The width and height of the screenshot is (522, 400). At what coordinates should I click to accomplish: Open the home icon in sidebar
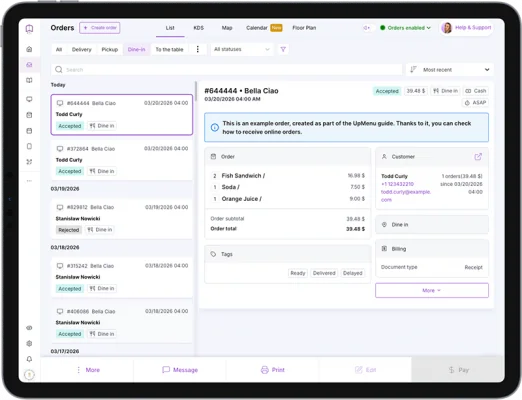coord(29,49)
